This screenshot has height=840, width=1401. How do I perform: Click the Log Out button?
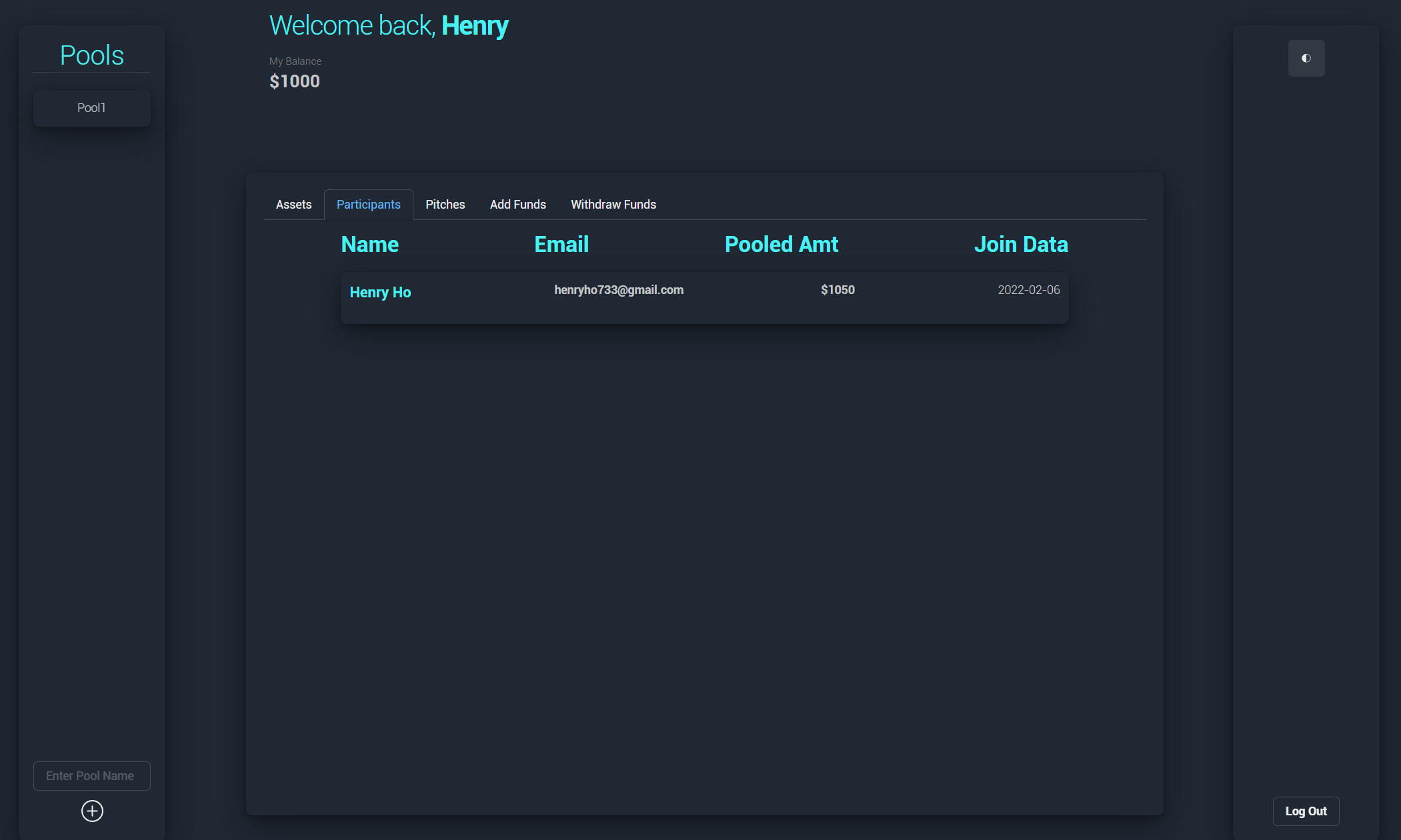pyautogui.click(x=1305, y=811)
